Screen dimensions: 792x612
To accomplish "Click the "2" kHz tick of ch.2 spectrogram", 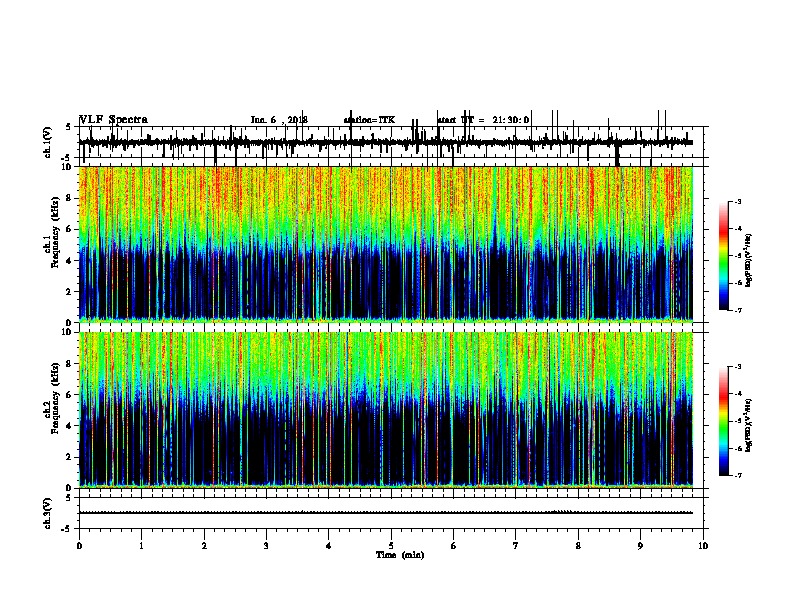I will [70, 457].
